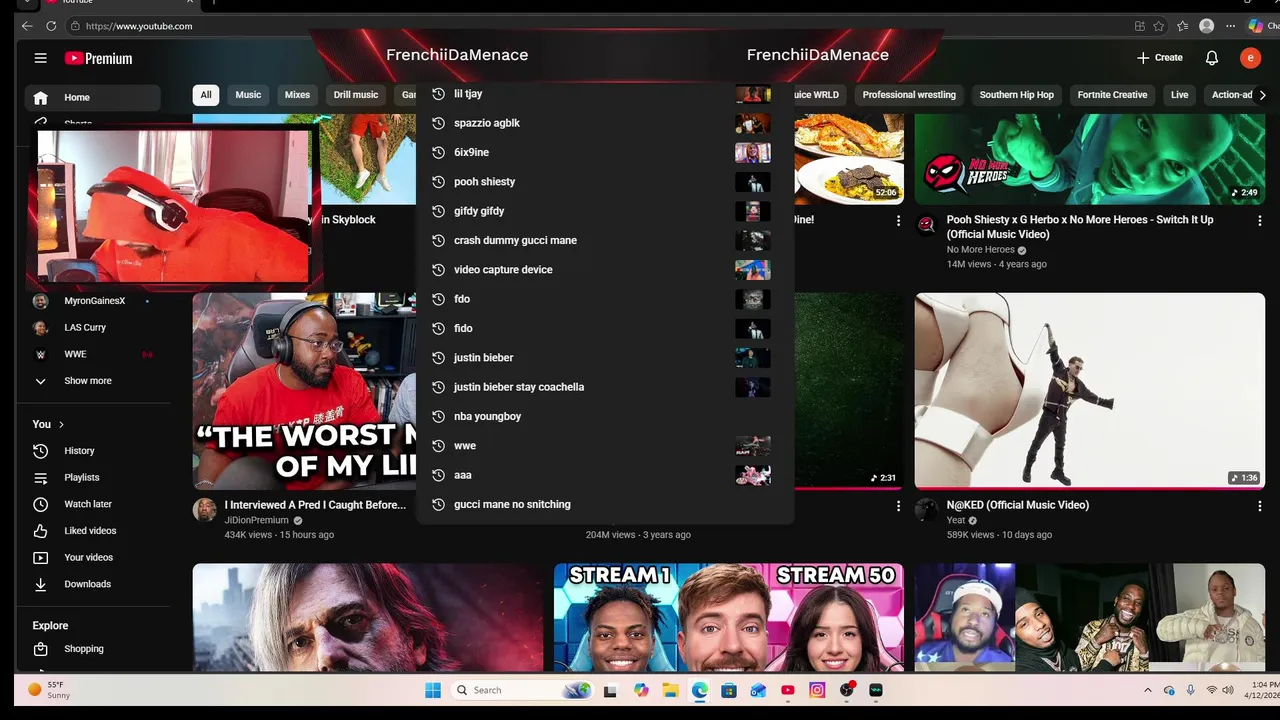Screen dimensions: 1280x720
Task: Choose 'video capture device' suggestion
Action: [605, 270]
